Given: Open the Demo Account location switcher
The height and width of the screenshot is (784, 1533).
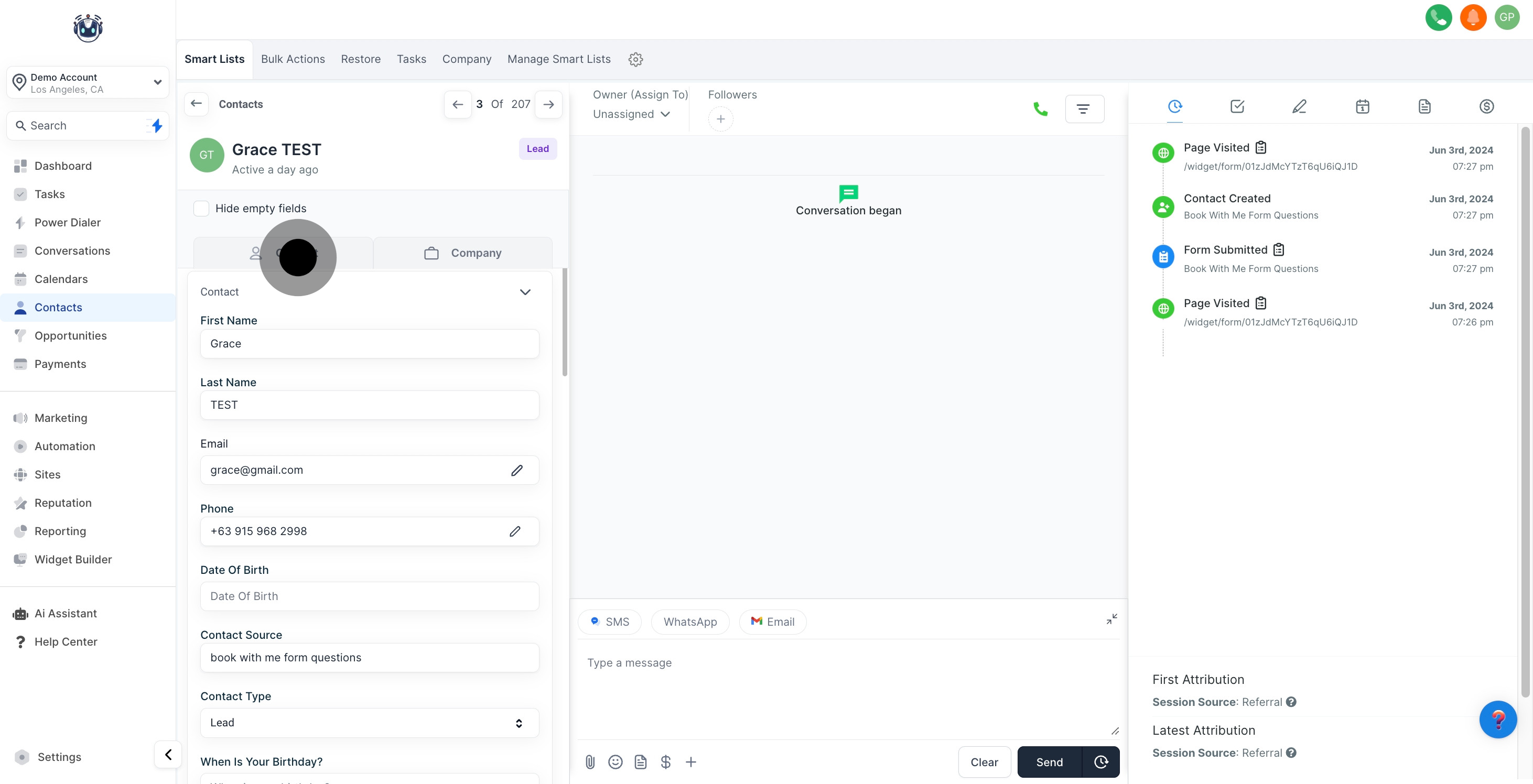Looking at the screenshot, I should pos(88,83).
